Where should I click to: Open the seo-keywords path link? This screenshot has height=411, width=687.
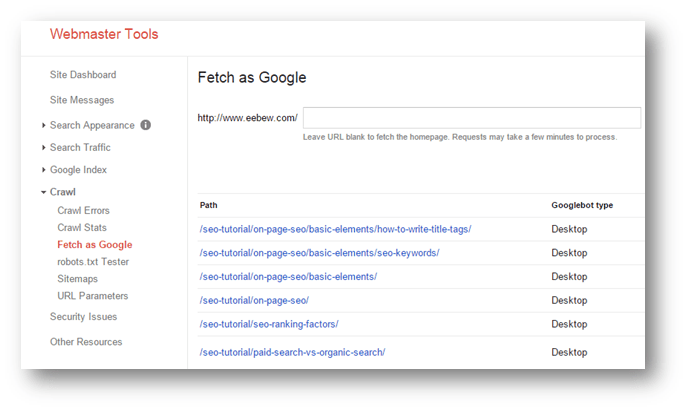coord(319,253)
